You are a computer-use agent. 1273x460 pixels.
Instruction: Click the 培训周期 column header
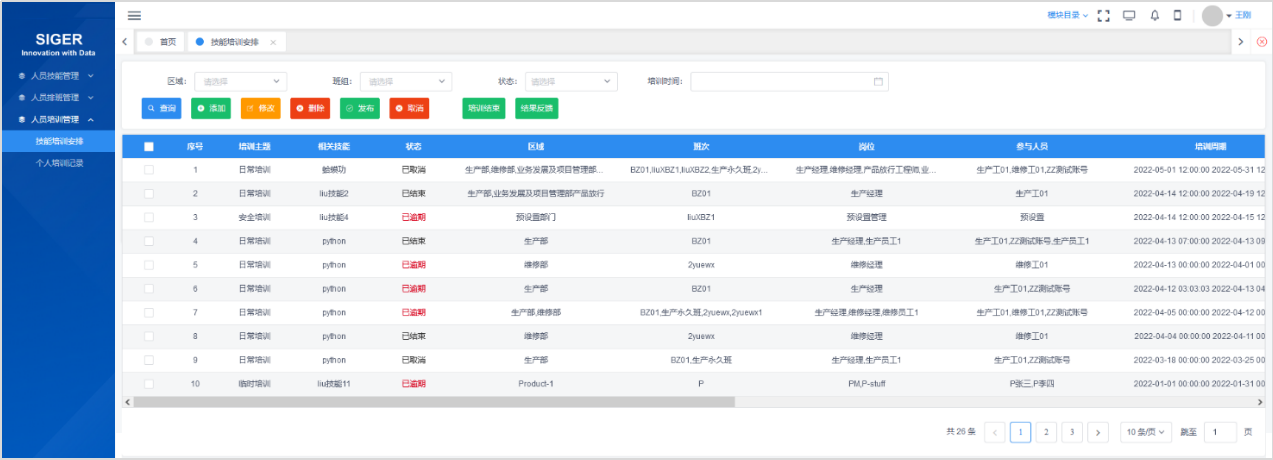(1210, 146)
